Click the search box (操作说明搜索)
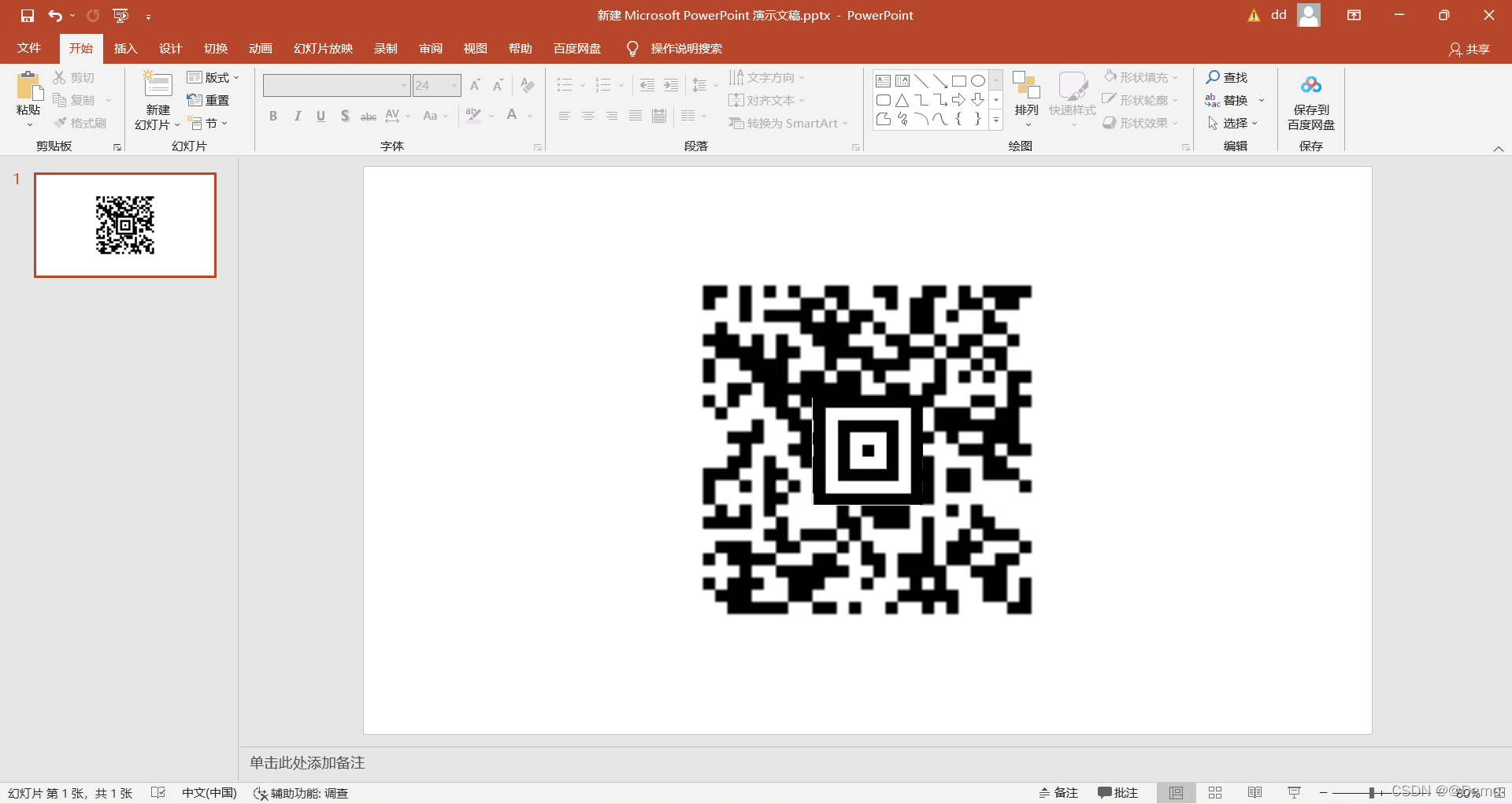The image size is (1512, 804). [687, 48]
